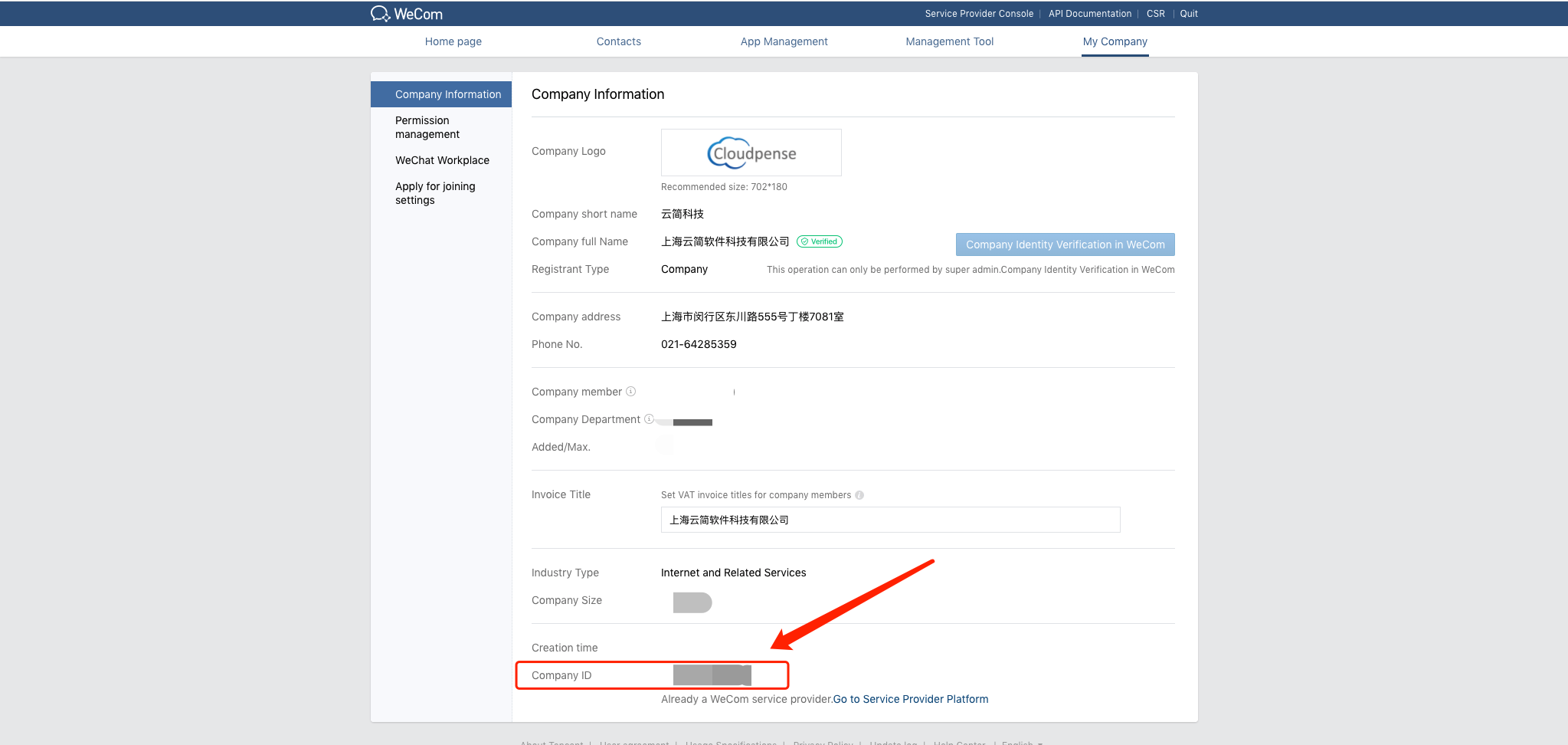Screen dimensions: 1568x745
Task: Click the Cloudpense company logo image
Action: 751,153
